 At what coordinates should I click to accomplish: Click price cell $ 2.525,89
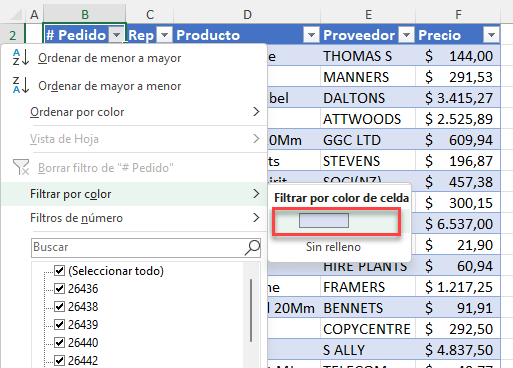click(458, 119)
